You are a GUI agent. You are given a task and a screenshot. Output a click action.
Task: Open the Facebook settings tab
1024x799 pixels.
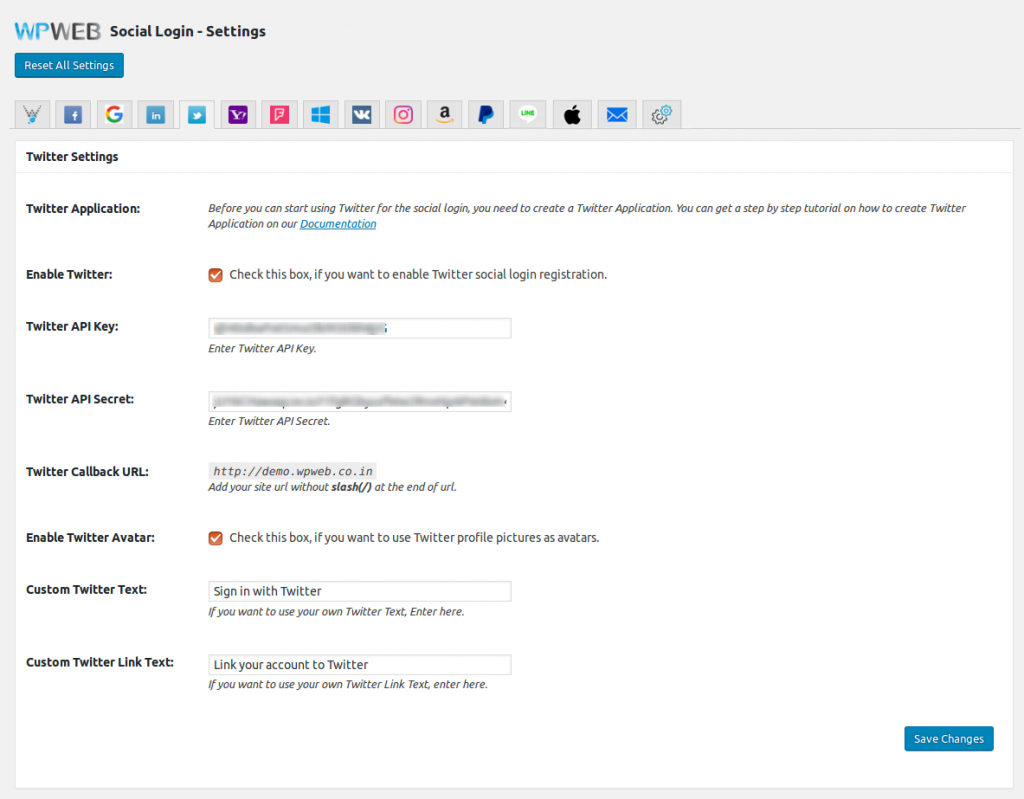click(73, 115)
